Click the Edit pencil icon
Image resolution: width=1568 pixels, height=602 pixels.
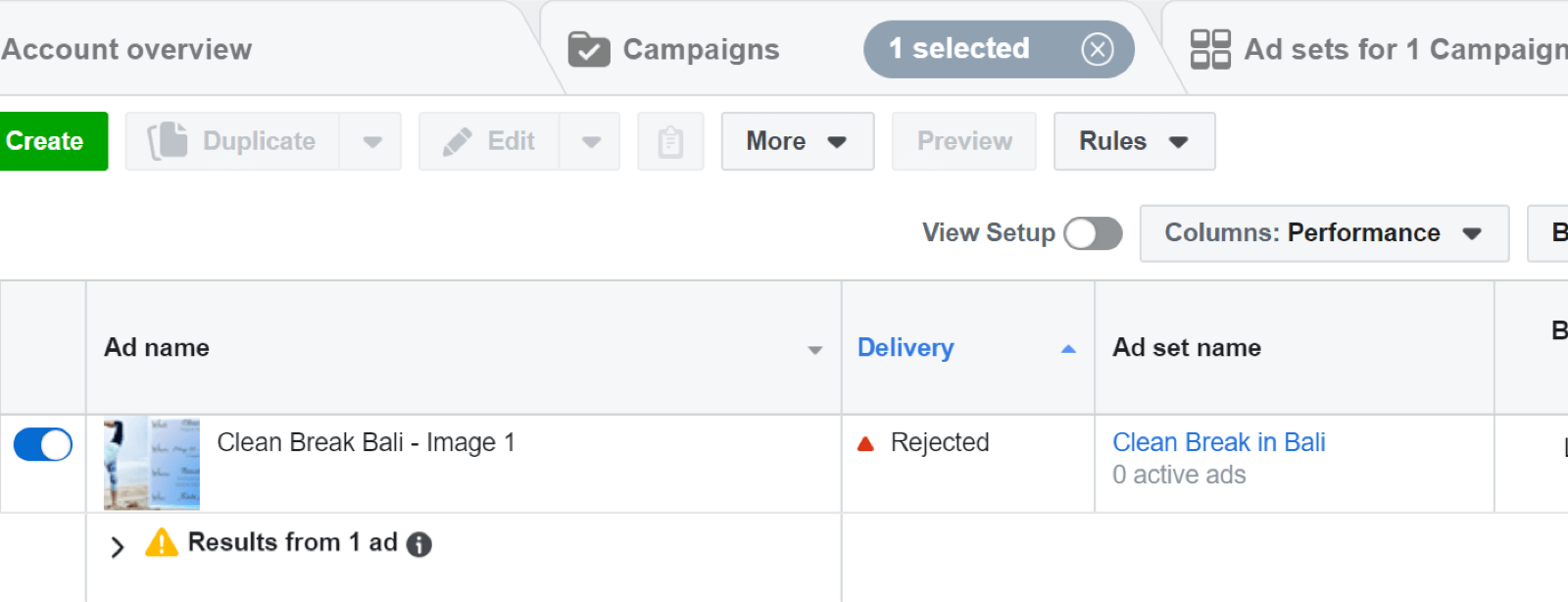pyautogui.click(x=457, y=142)
